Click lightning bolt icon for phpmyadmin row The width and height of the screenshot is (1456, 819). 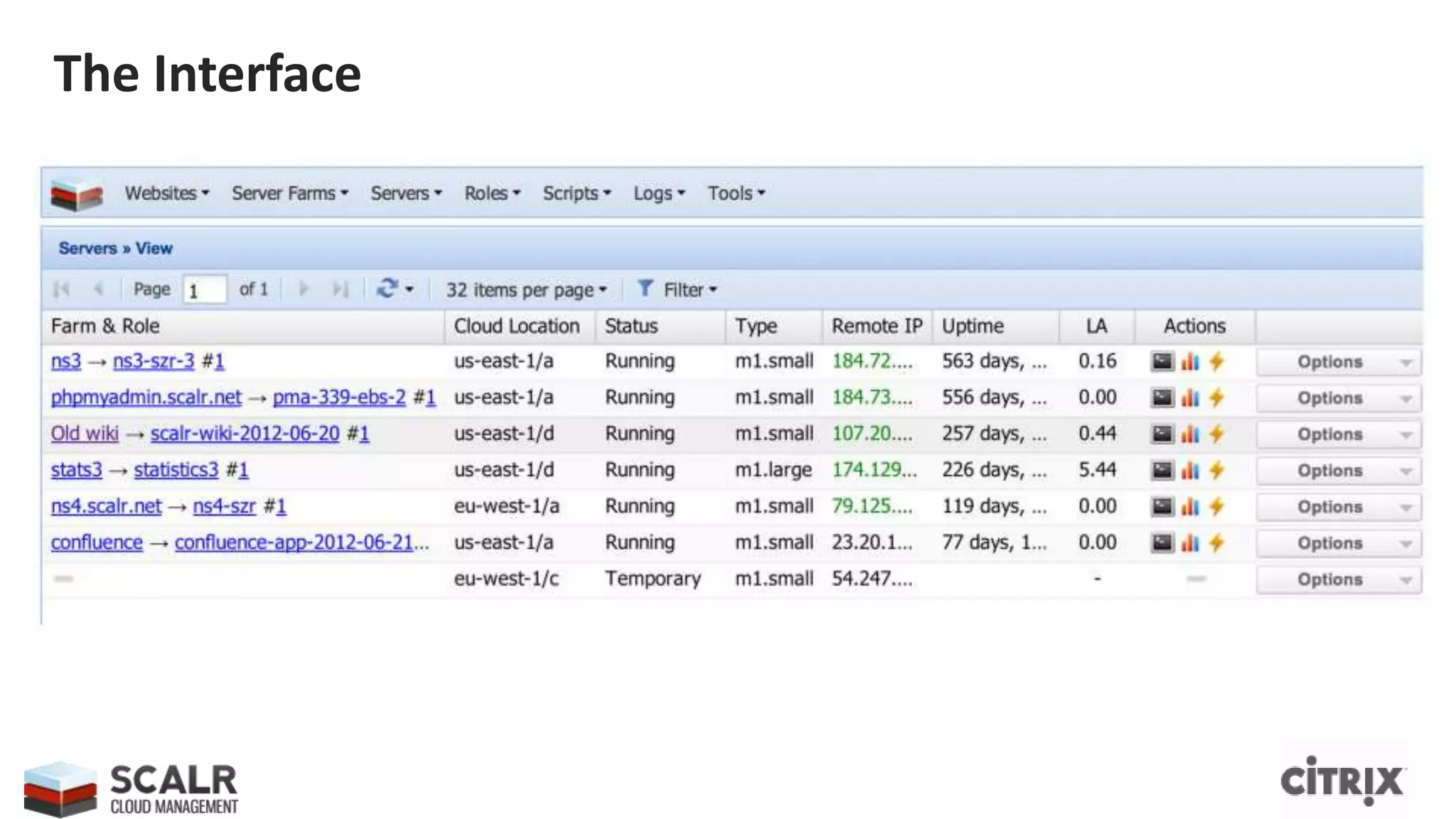click(x=1216, y=398)
